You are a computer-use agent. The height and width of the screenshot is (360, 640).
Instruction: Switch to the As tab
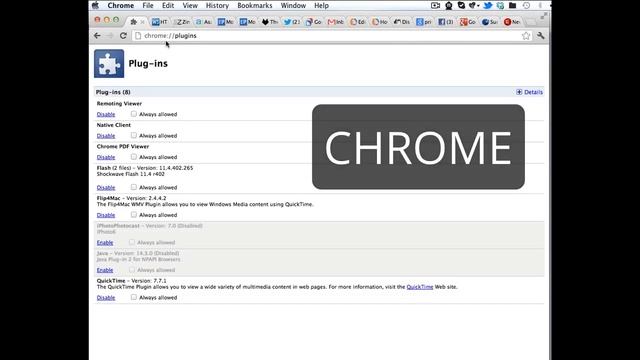204,22
